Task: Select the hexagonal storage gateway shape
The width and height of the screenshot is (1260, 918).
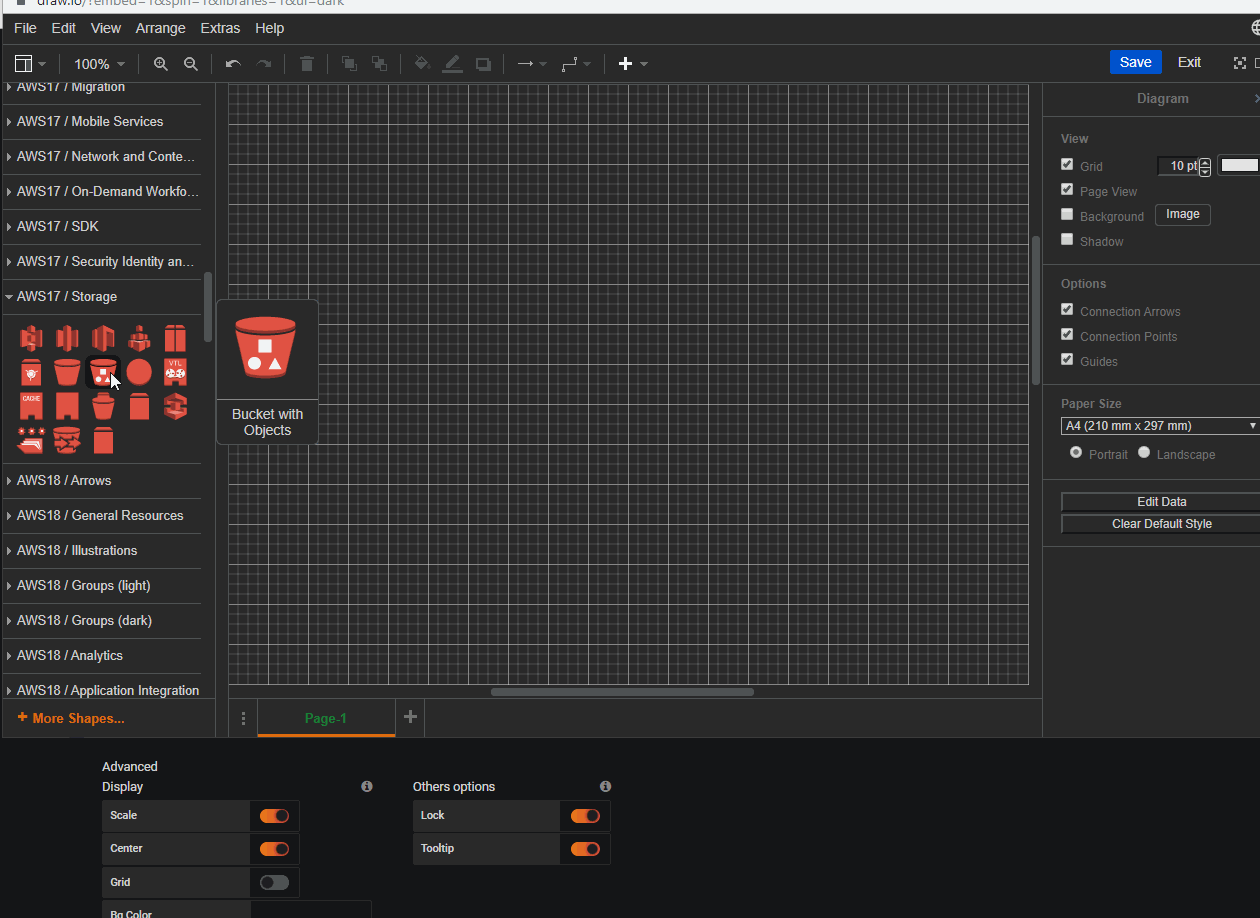Action: (x=175, y=405)
